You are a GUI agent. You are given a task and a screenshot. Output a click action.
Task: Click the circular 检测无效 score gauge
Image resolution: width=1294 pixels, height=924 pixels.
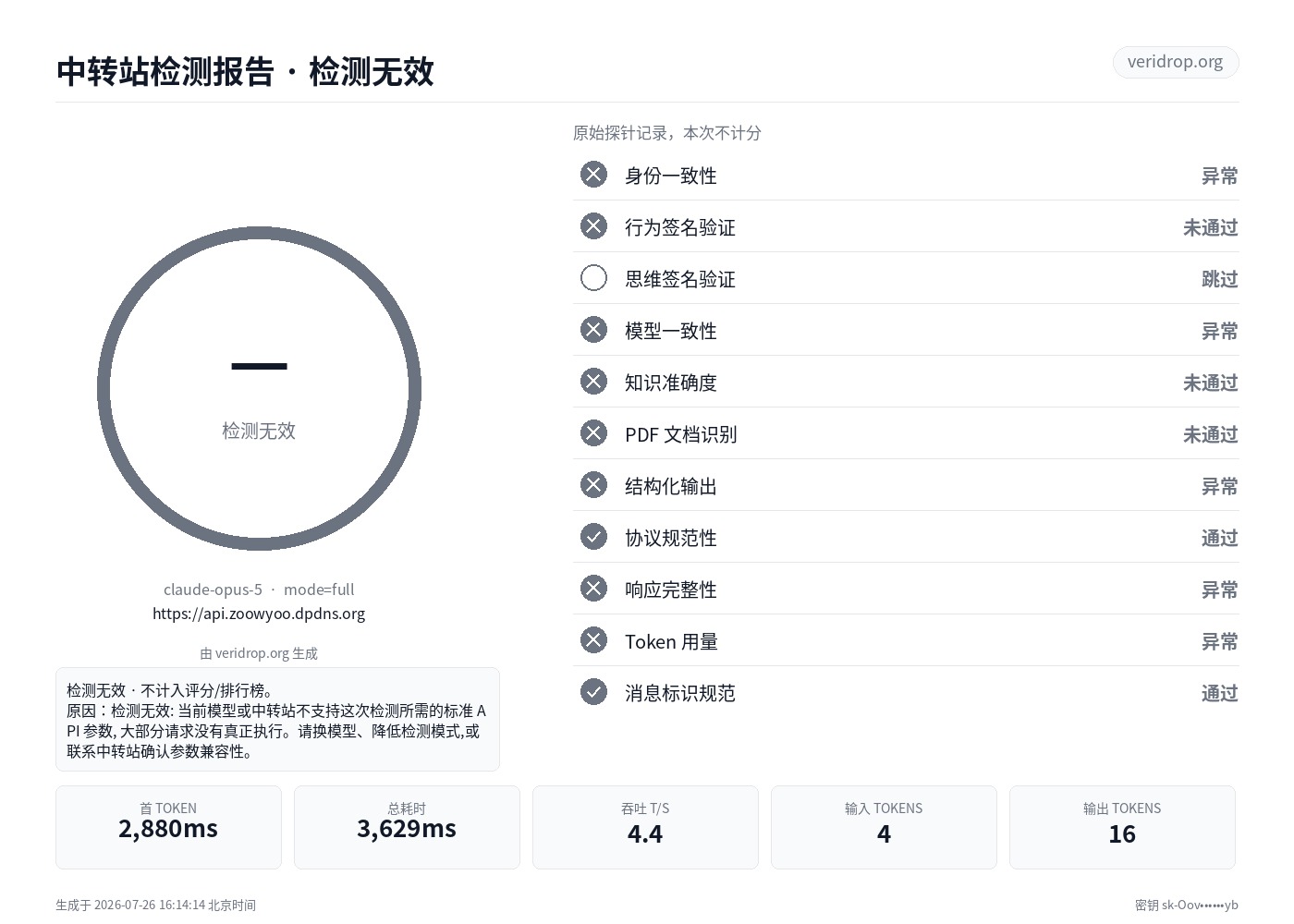coord(259,389)
